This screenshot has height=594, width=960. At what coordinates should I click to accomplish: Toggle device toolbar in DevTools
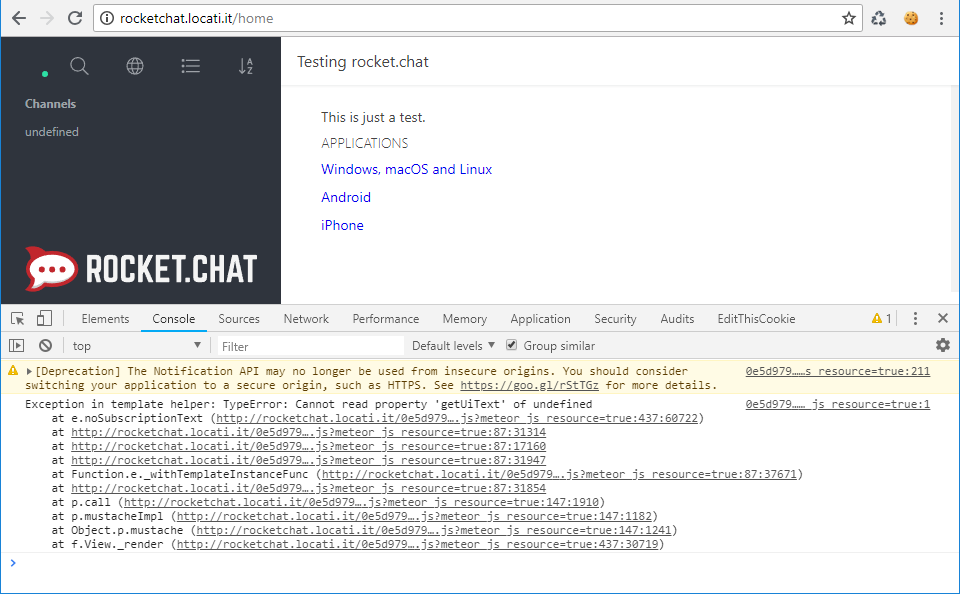[44, 318]
